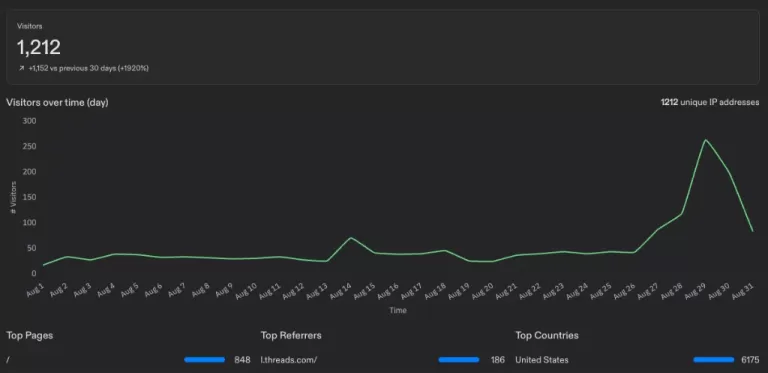768x373 pixels.
Task: Click the Visitors card label
Action: 29,26
